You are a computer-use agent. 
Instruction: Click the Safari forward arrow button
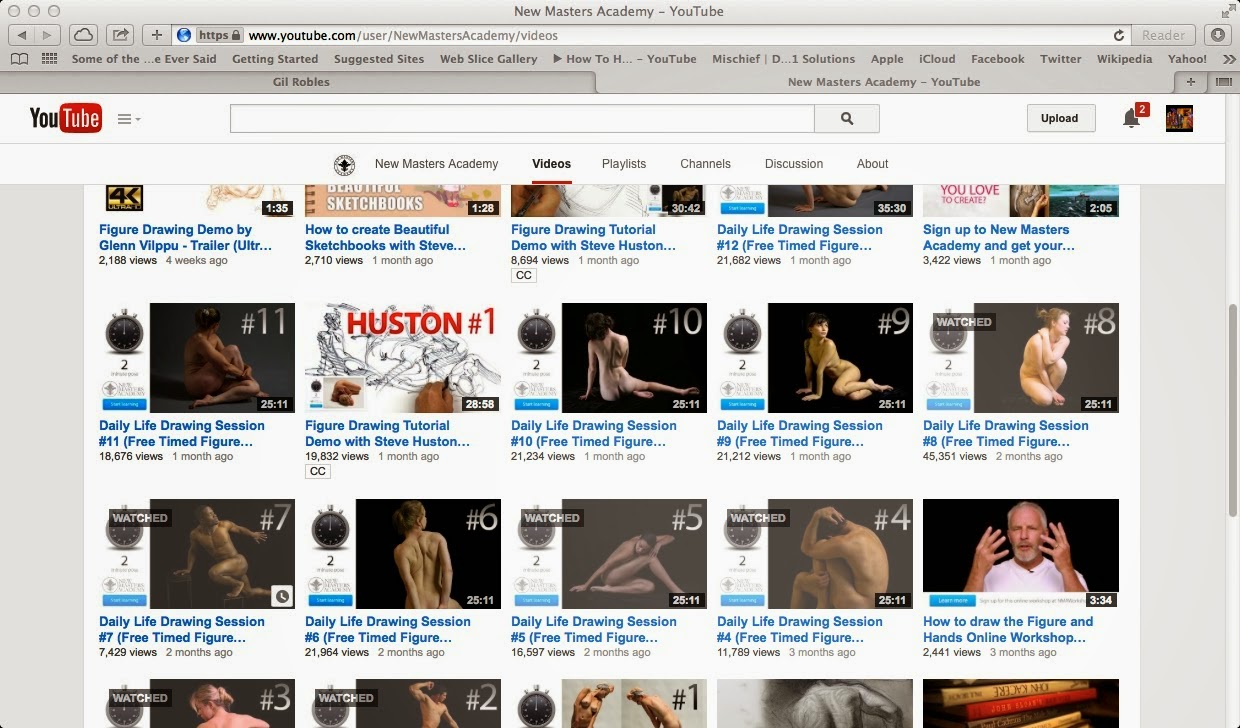click(47, 35)
